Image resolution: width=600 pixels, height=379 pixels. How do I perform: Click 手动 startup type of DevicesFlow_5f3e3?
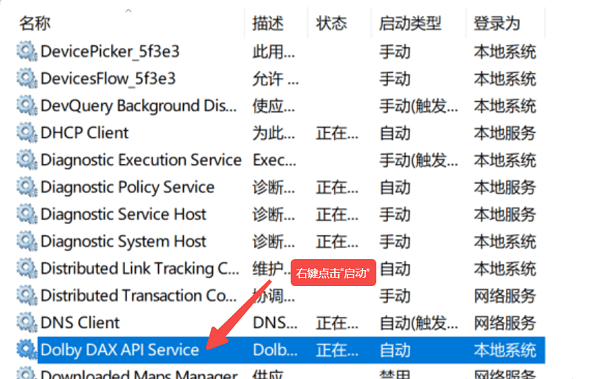click(x=395, y=79)
